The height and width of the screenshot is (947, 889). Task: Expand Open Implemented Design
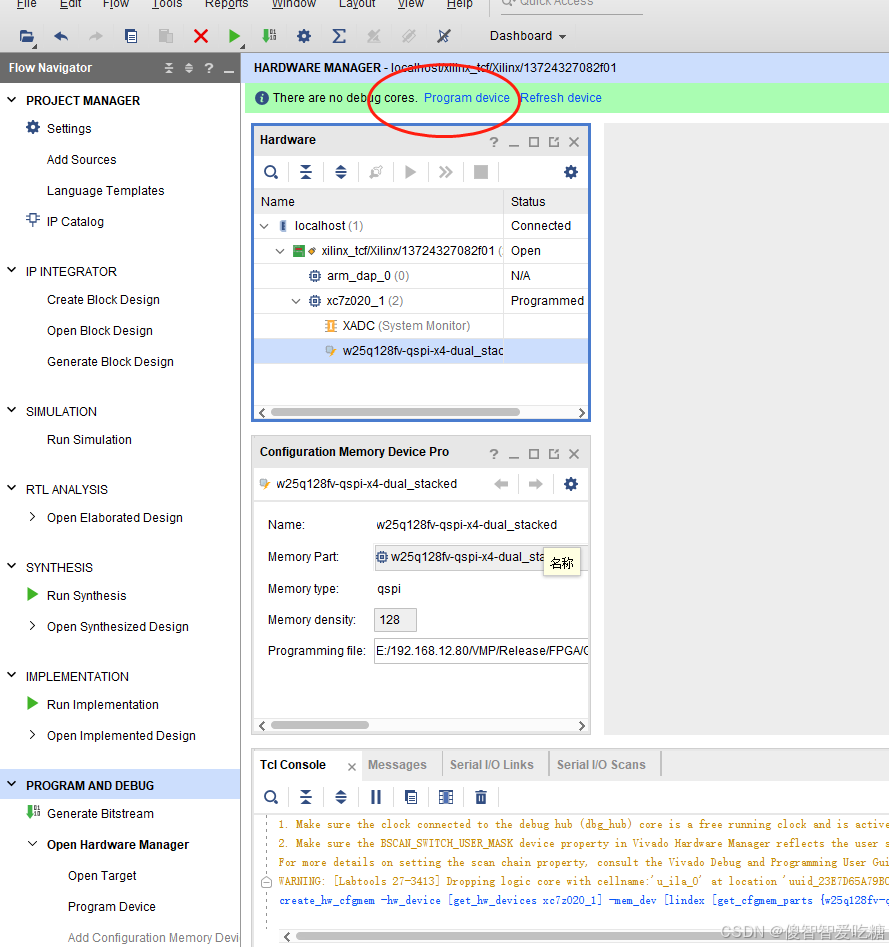click(33, 734)
